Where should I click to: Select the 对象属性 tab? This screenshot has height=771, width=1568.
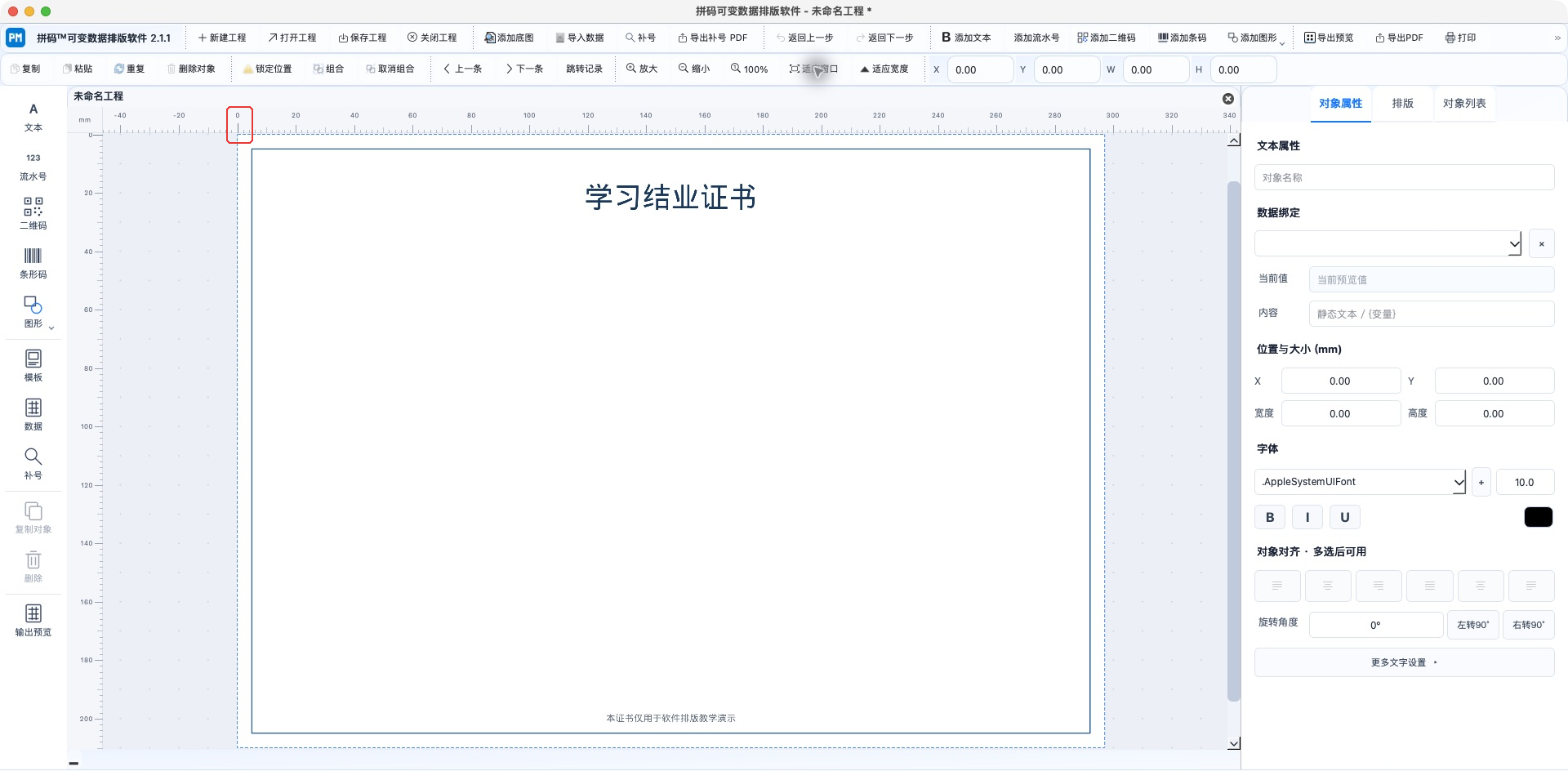[x=1341, y=104]
